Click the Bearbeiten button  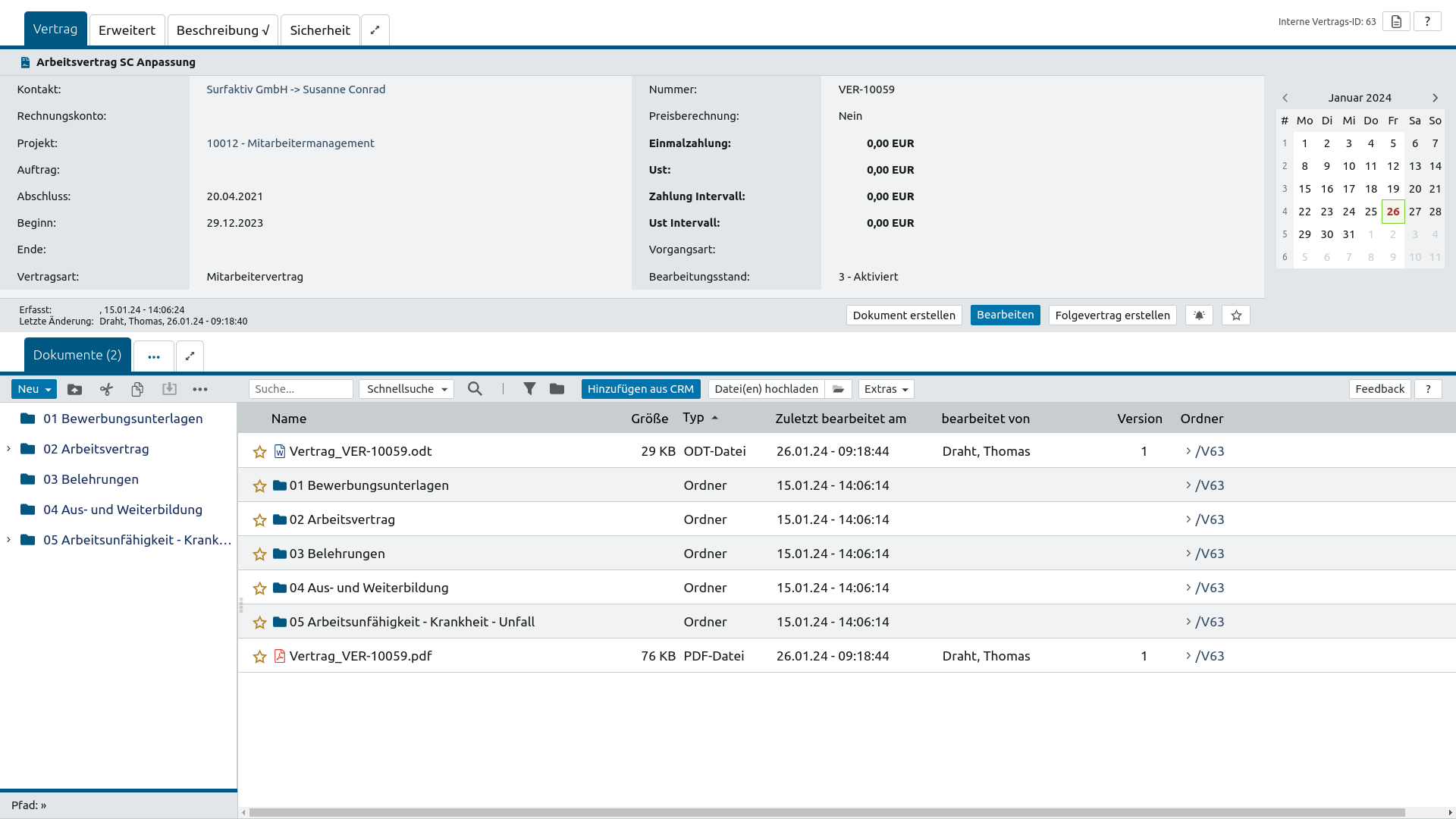[1005, 315]
